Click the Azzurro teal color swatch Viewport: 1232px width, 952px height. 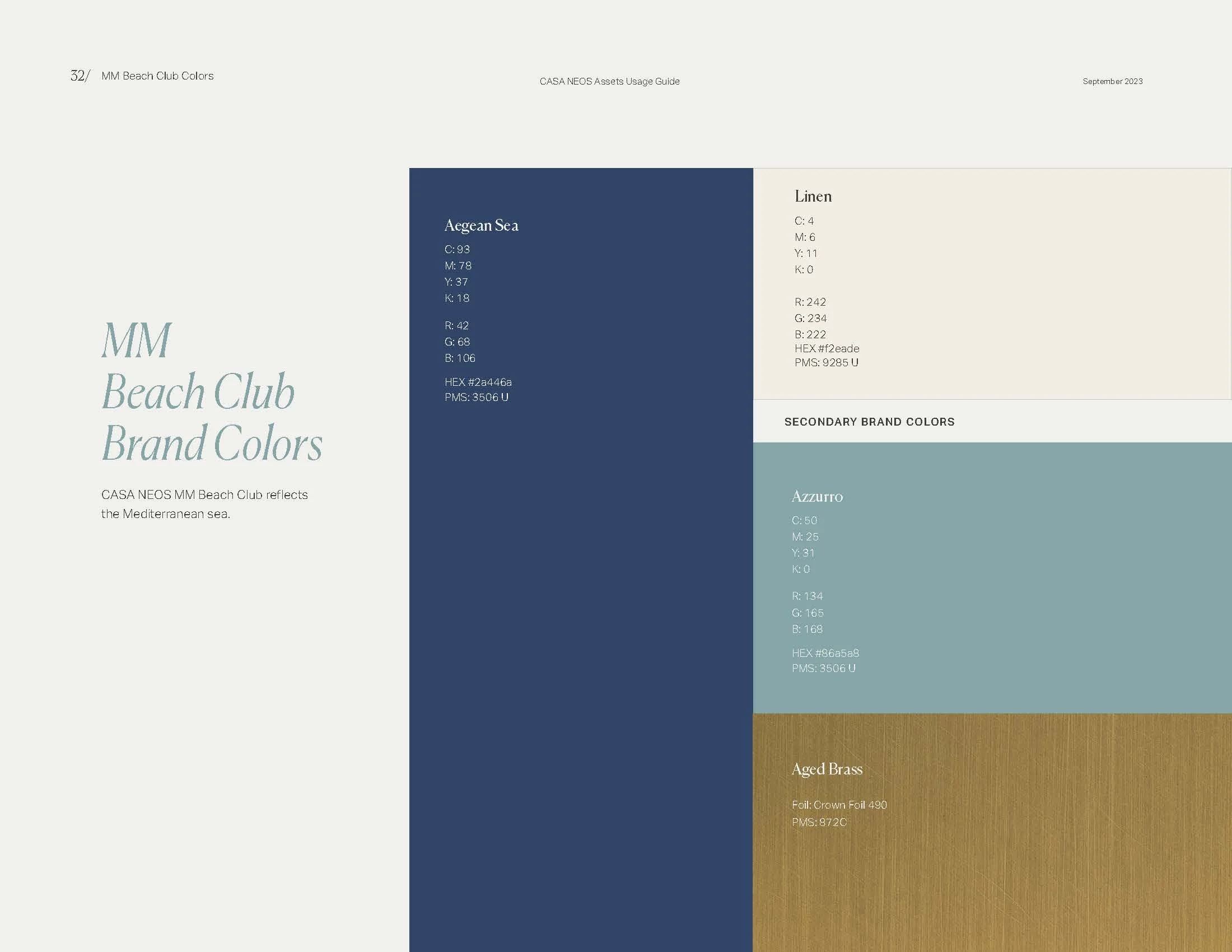click(x=992, y=577)
